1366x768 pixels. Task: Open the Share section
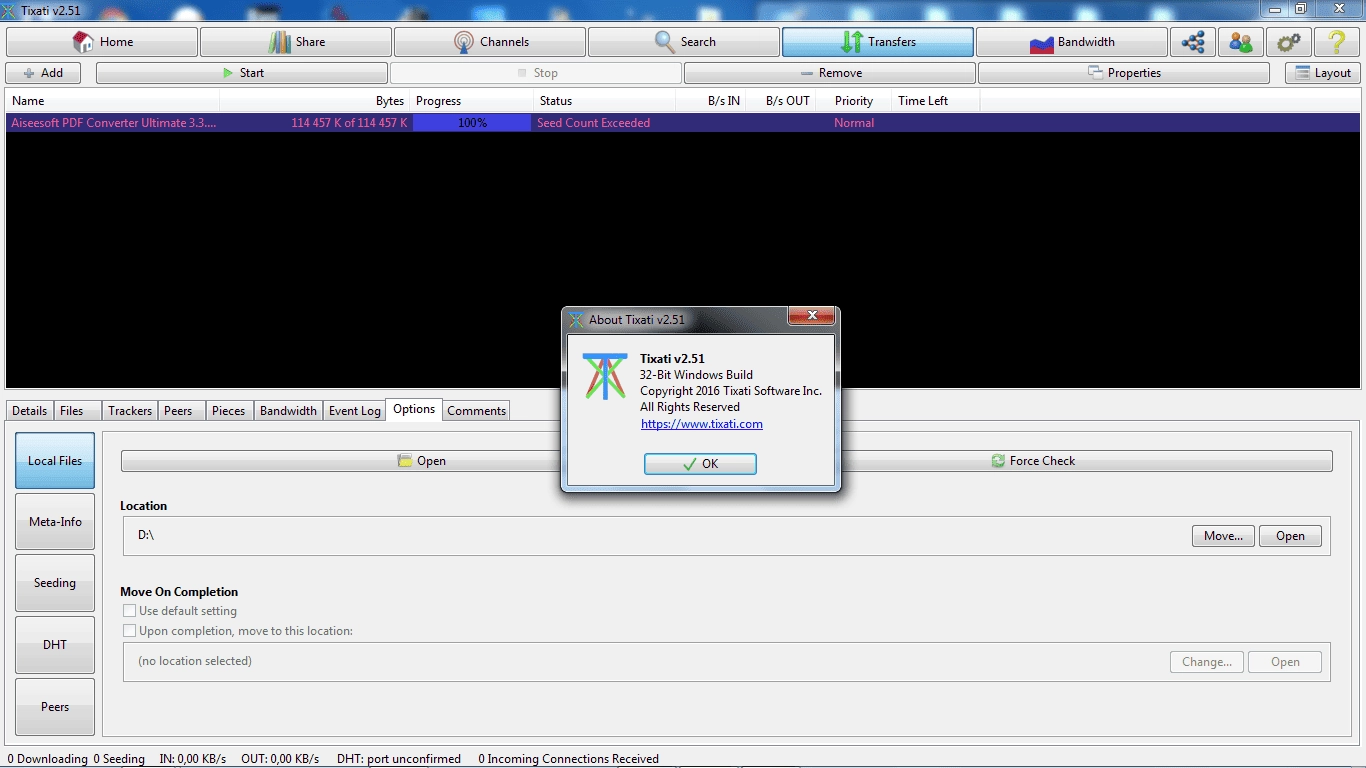296,42
